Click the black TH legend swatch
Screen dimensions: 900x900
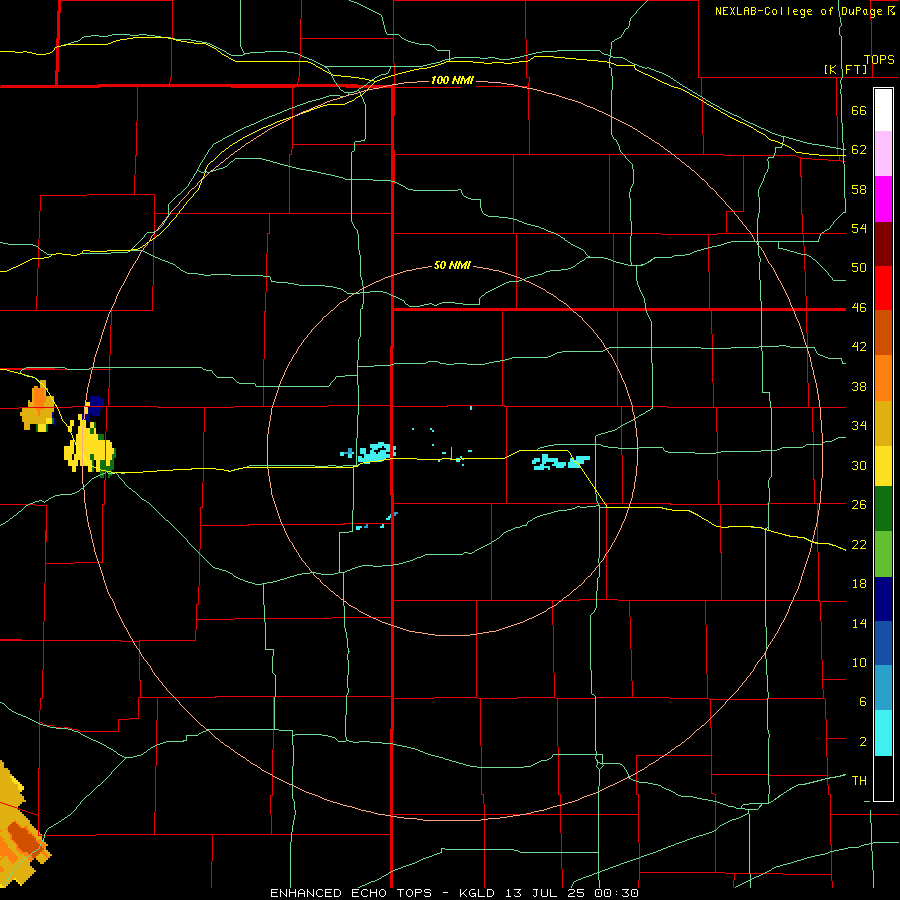point(883,778)
